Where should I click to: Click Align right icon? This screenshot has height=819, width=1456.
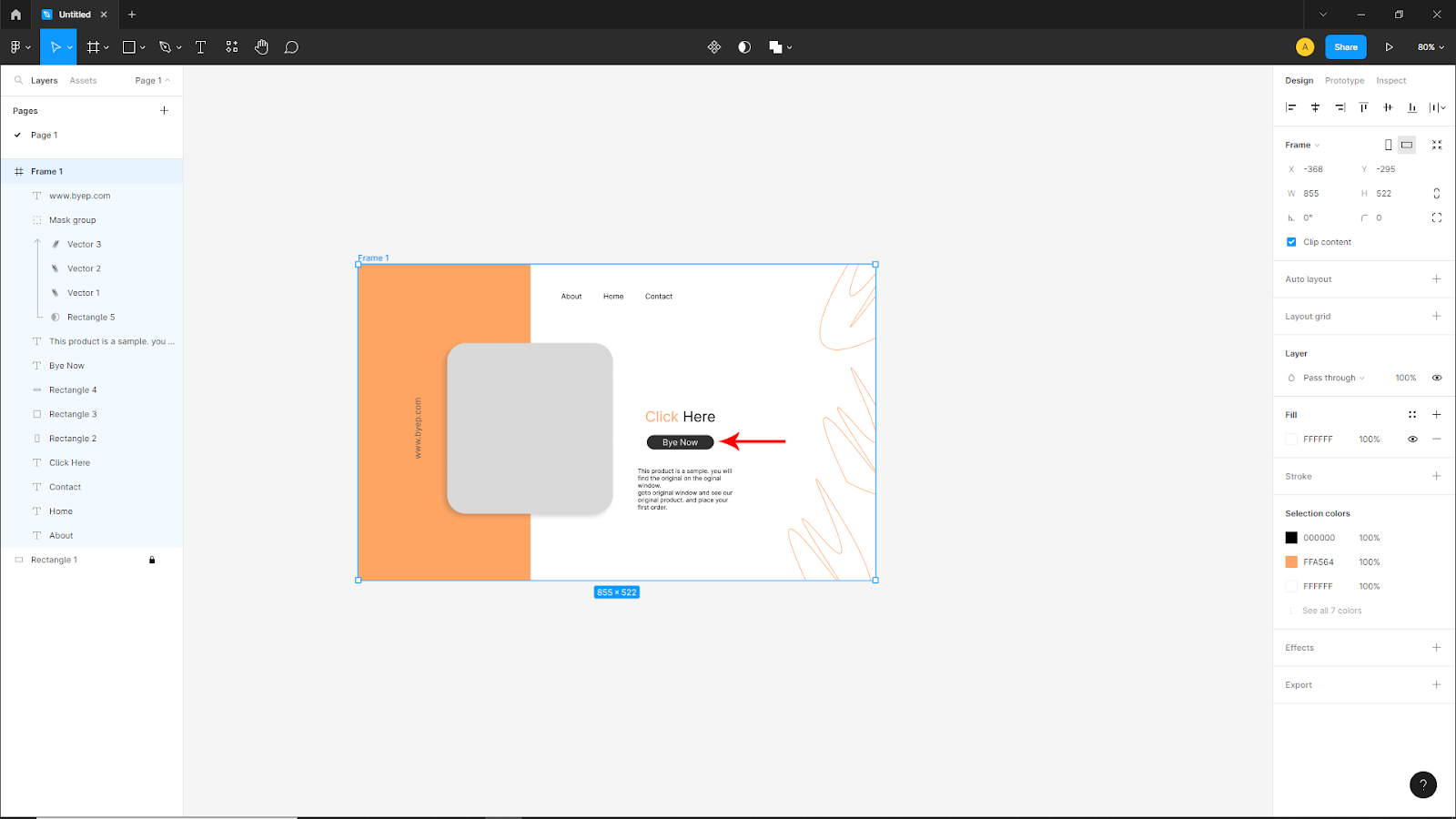point(1340,107)
